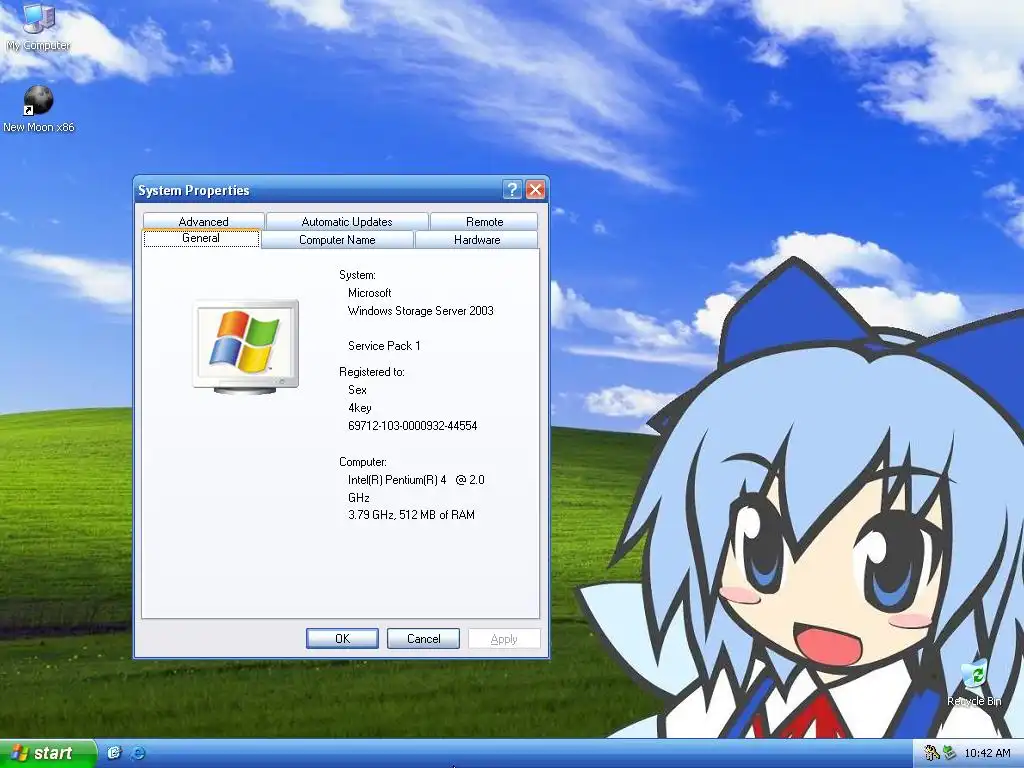Launch the first quick launch icon beside Start
Viewport: 1024px width, 768px height.
point(114,753)
